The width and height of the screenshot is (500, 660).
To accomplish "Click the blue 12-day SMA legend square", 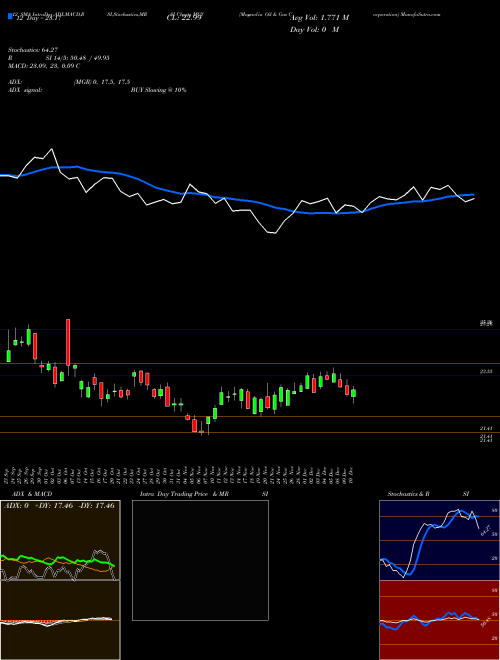I will [x=10, y=16].
